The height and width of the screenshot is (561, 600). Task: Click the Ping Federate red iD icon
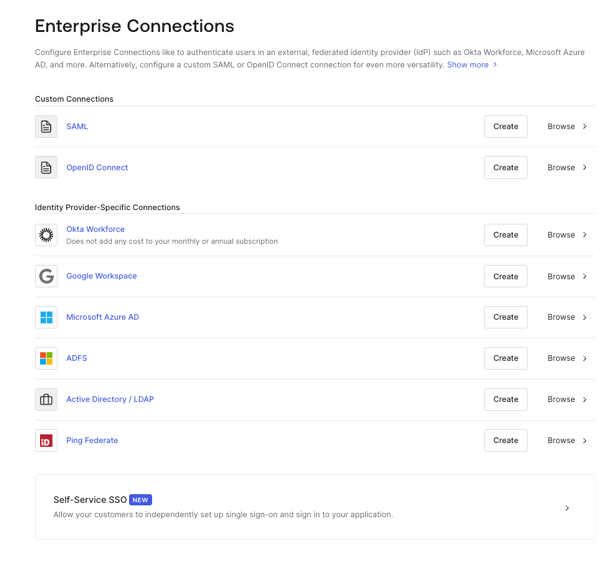tap(46, 440)
